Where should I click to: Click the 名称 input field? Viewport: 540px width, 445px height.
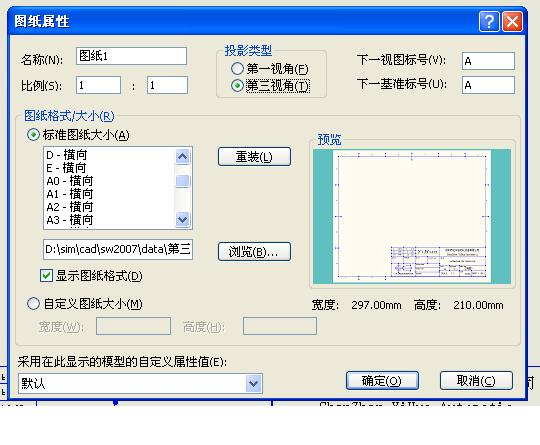coord(131,56)
